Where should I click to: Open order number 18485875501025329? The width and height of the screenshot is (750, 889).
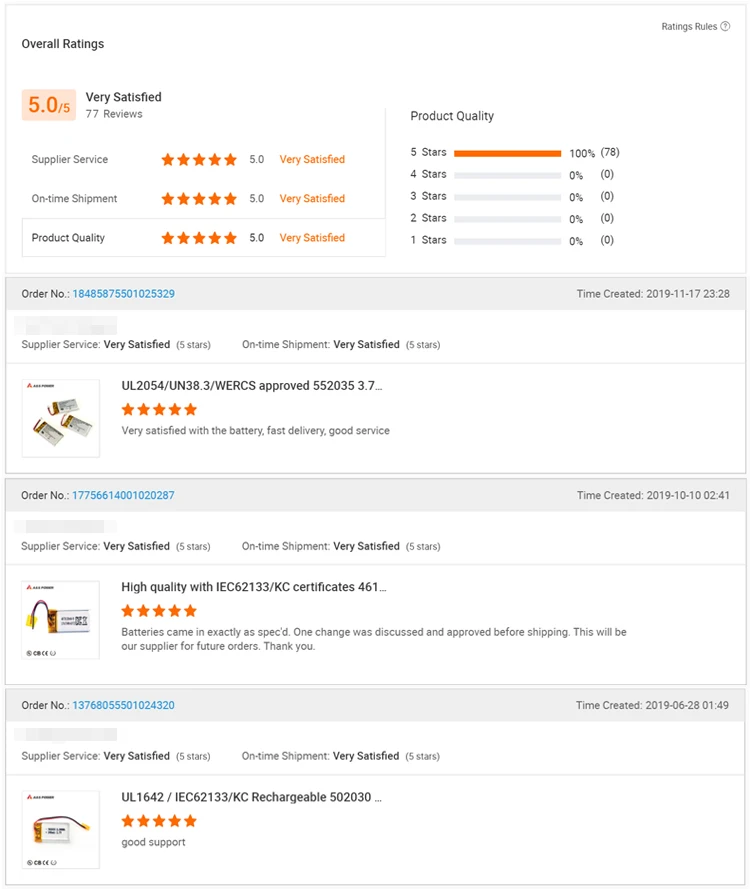tap(123, 294)
